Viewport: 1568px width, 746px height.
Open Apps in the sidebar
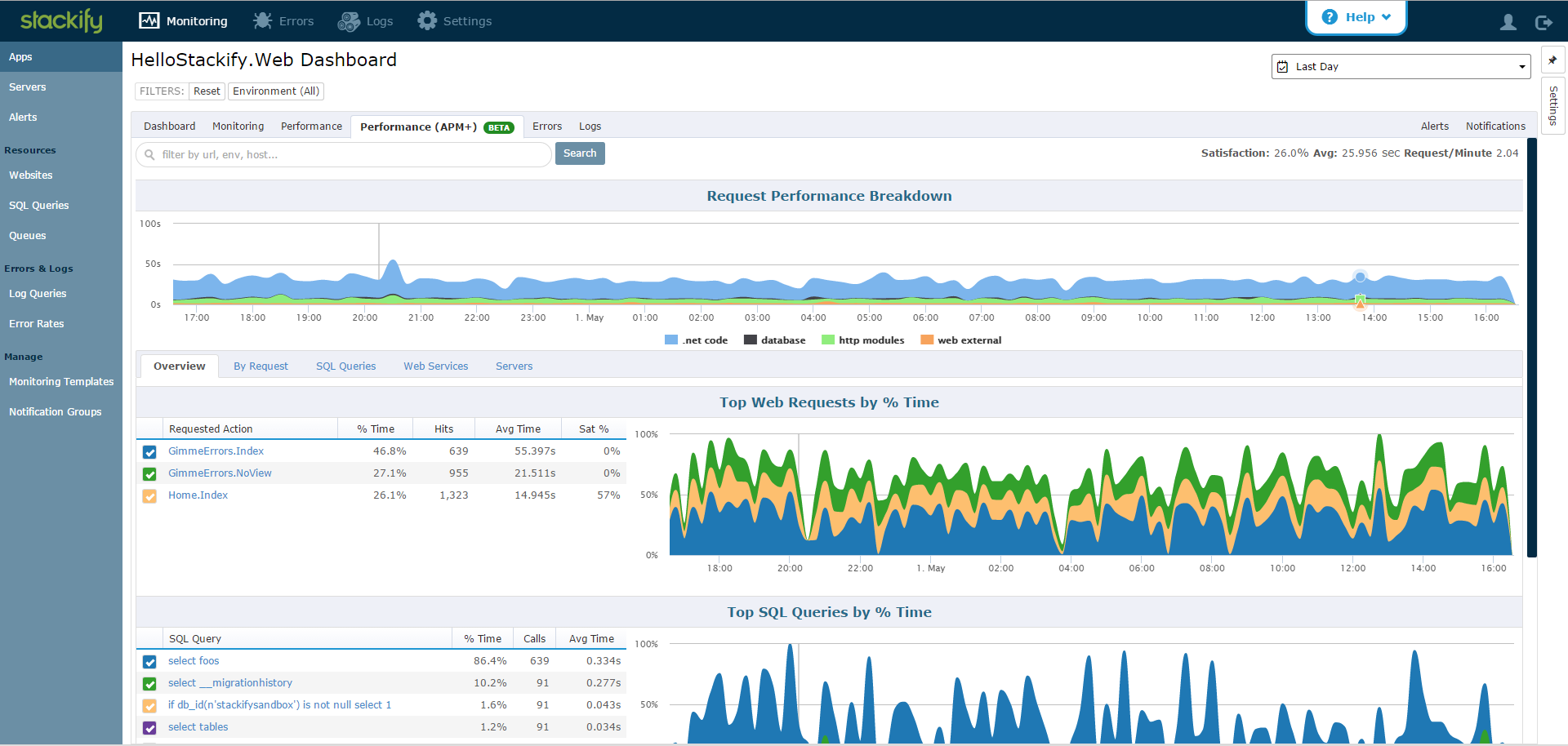[x=61, y=57]
